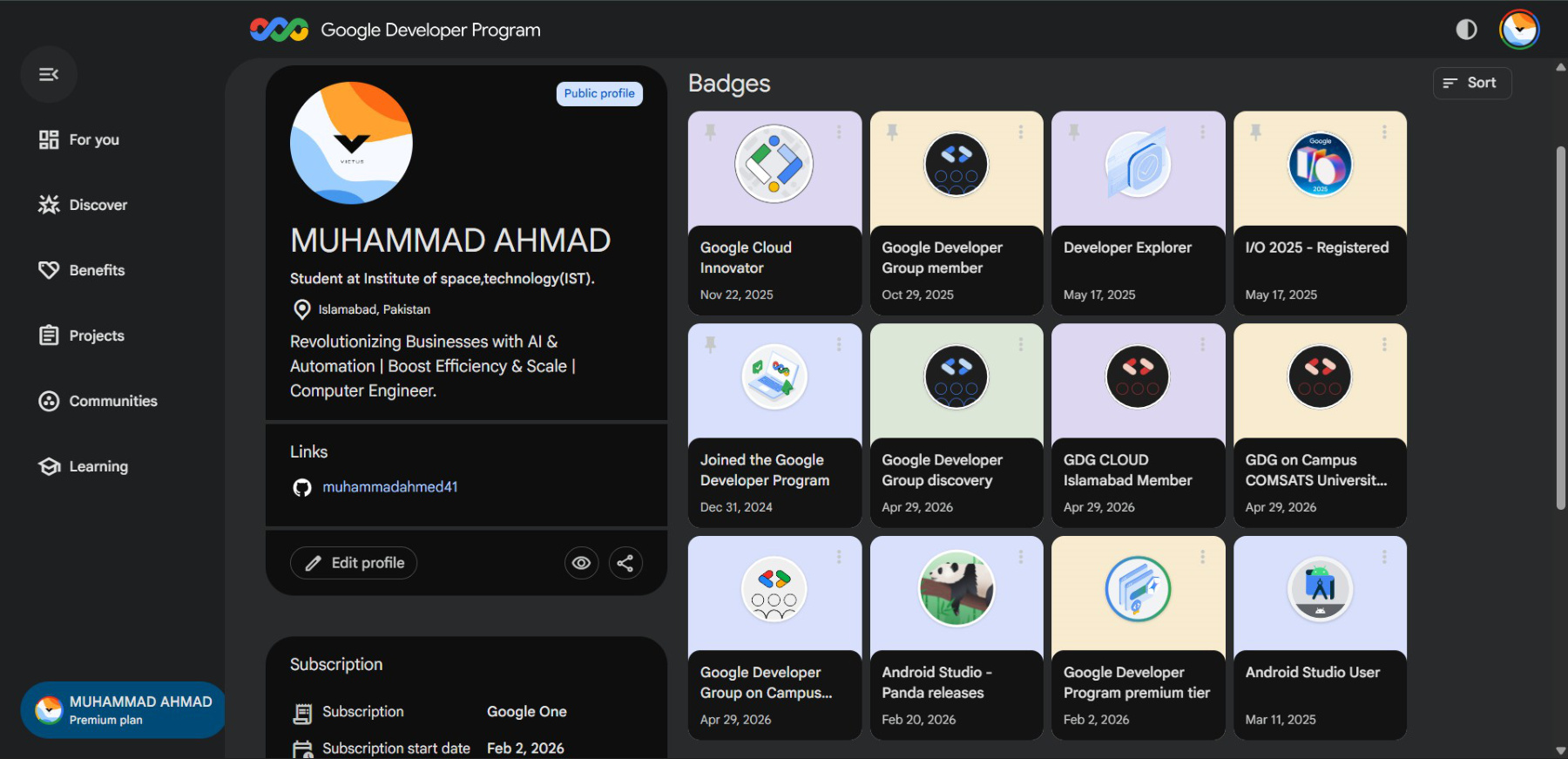
Task: Open more options for Developer Explorer badge
Action: click(x=1202, y=132)
